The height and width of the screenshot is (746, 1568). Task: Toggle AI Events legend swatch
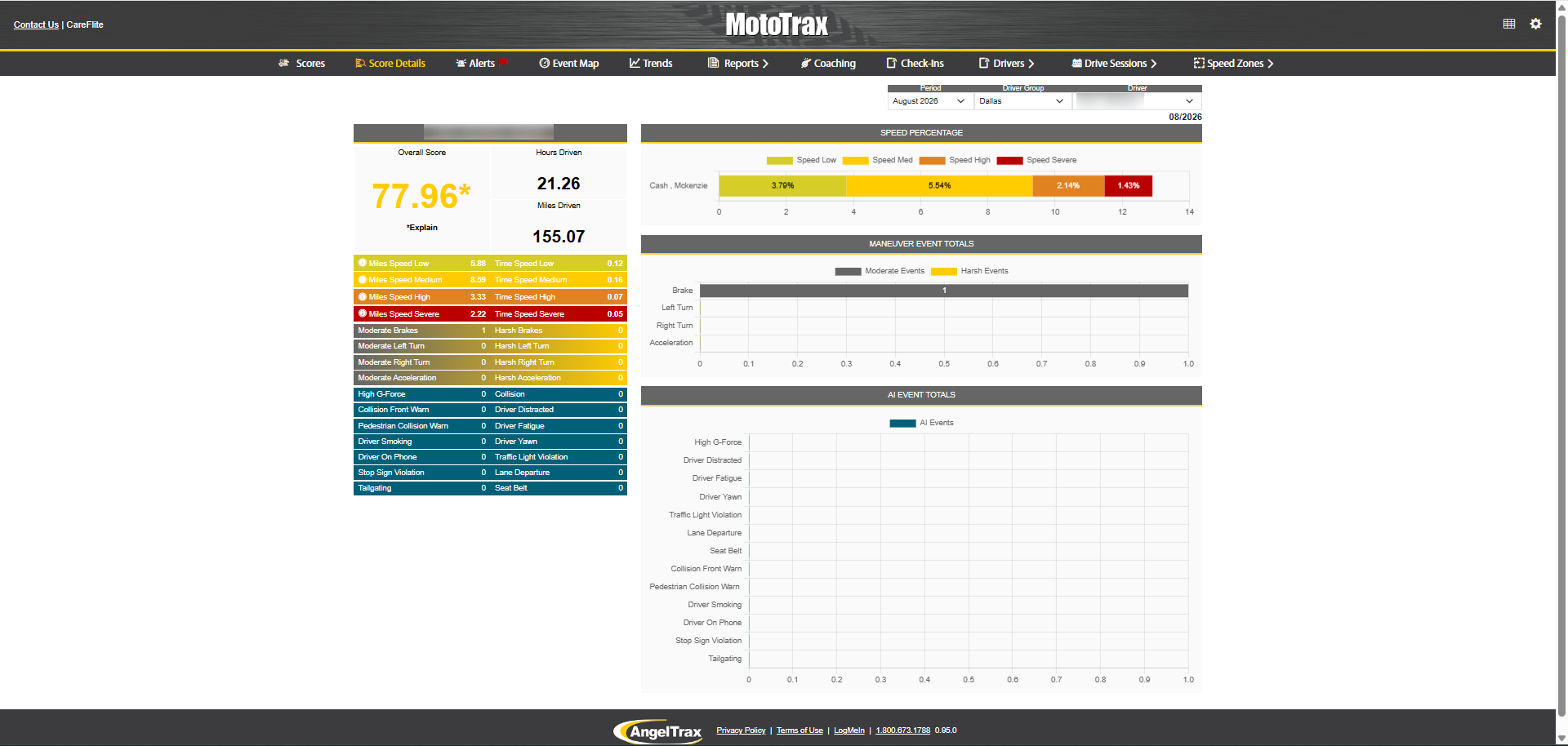[x=902, y=424]
